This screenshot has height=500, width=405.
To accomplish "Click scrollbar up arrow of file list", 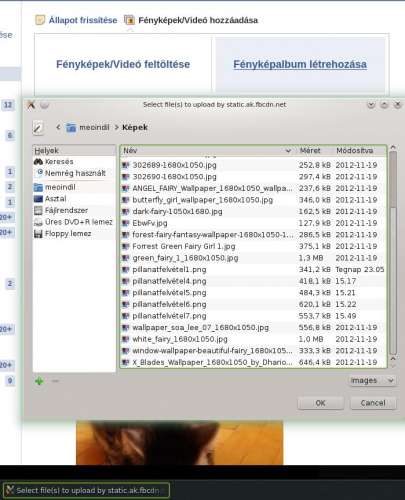I will (393, 147).
